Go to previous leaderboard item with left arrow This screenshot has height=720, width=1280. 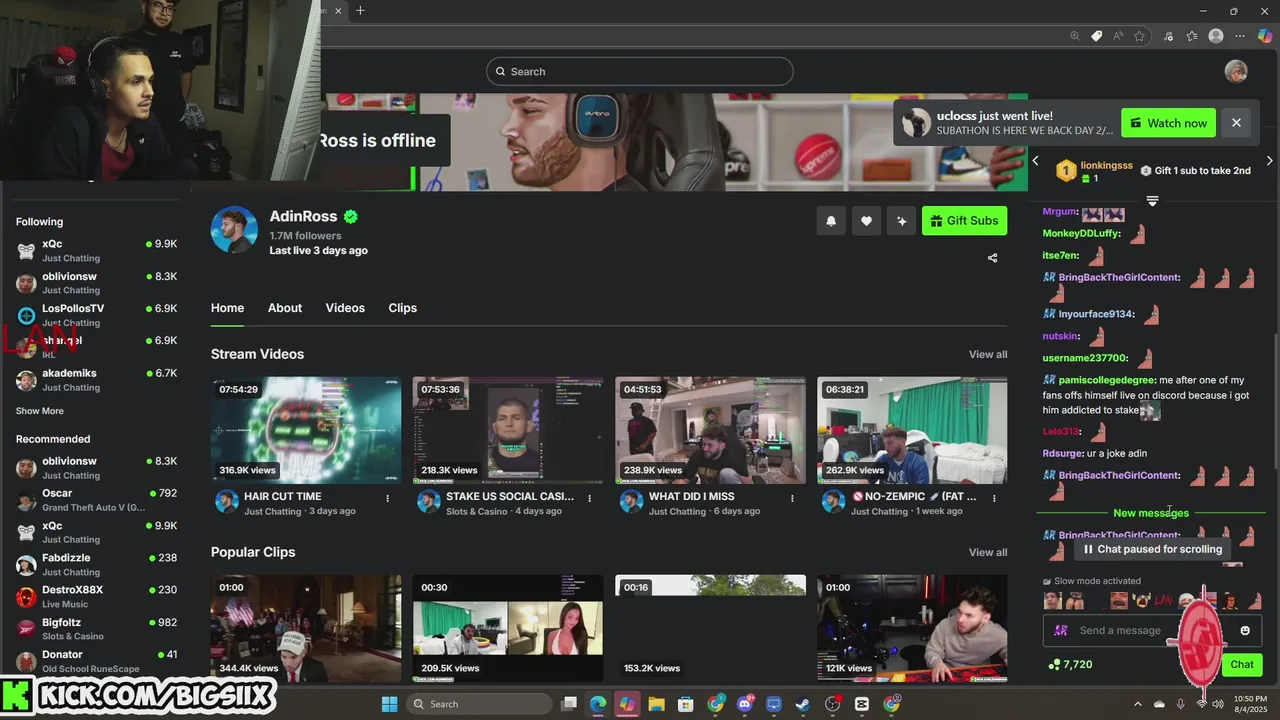point(1036,160)
